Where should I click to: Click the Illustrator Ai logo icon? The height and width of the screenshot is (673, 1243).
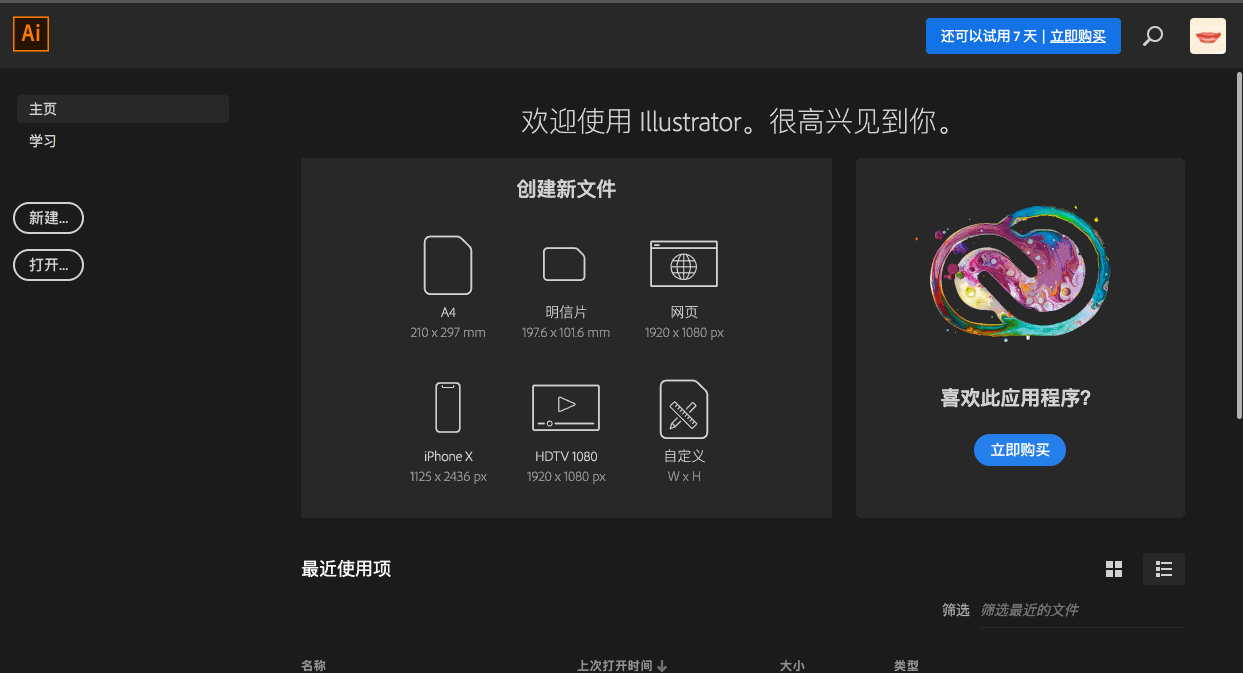point(31,35)
